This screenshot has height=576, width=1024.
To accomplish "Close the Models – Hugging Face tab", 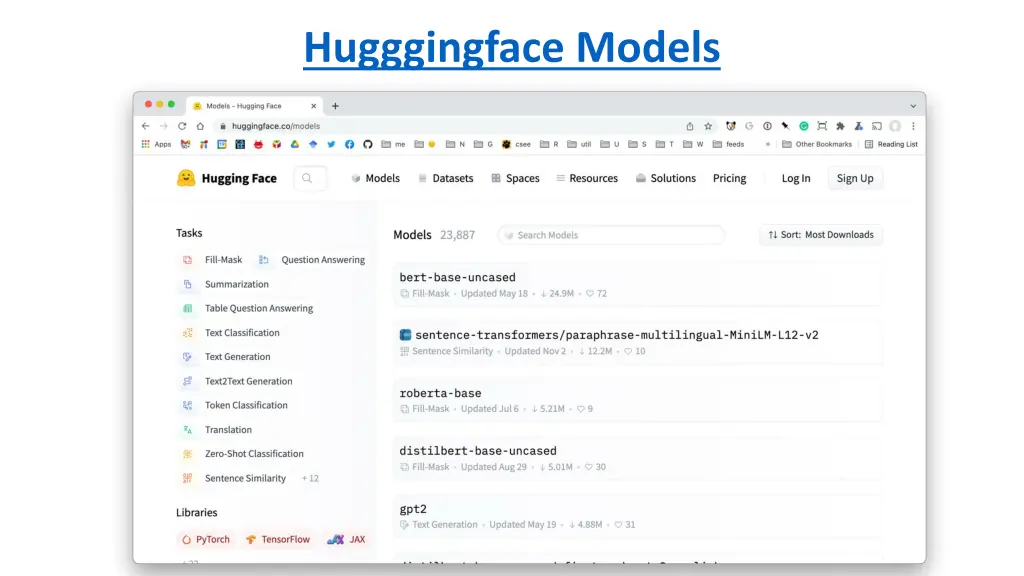I will tap(313, 106).
